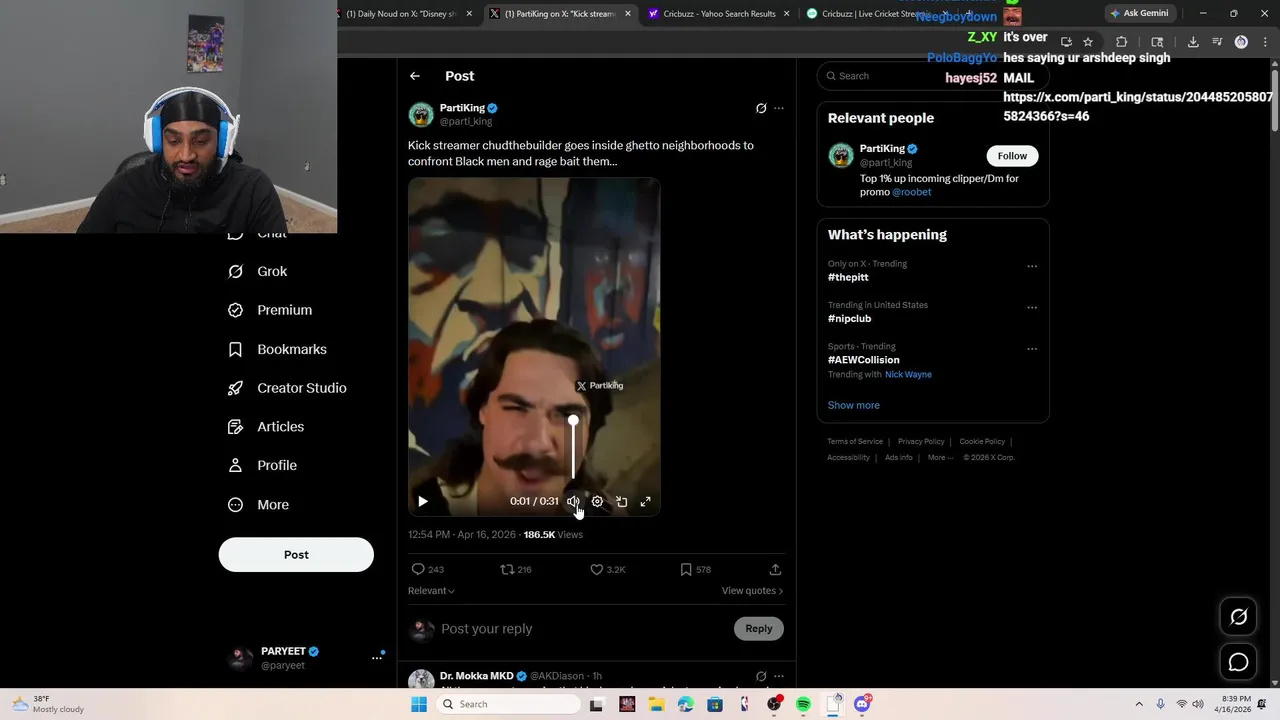The image size is (1280, 720).
Task: Open the floating Grok button
Action: point(1238,617)
